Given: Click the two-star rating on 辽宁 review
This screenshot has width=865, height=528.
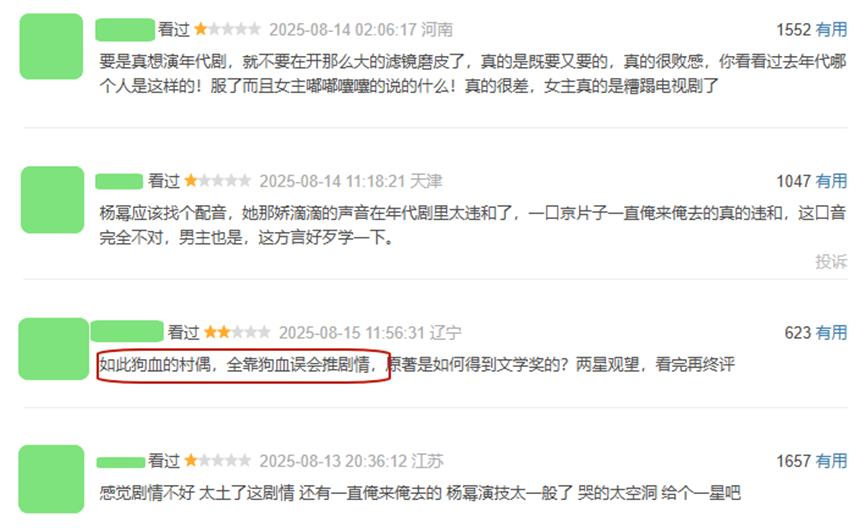Looking at the screenshot, I should (x=237, y=332).
